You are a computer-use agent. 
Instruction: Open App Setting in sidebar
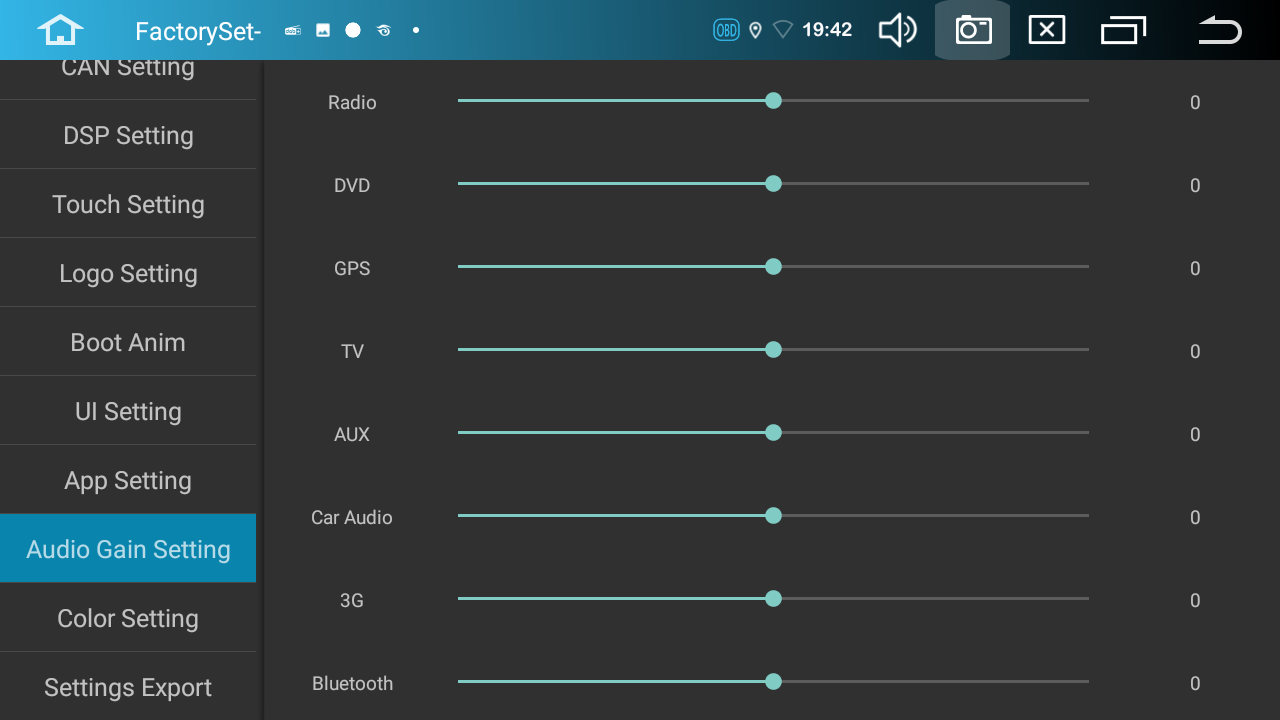(128, 480)
